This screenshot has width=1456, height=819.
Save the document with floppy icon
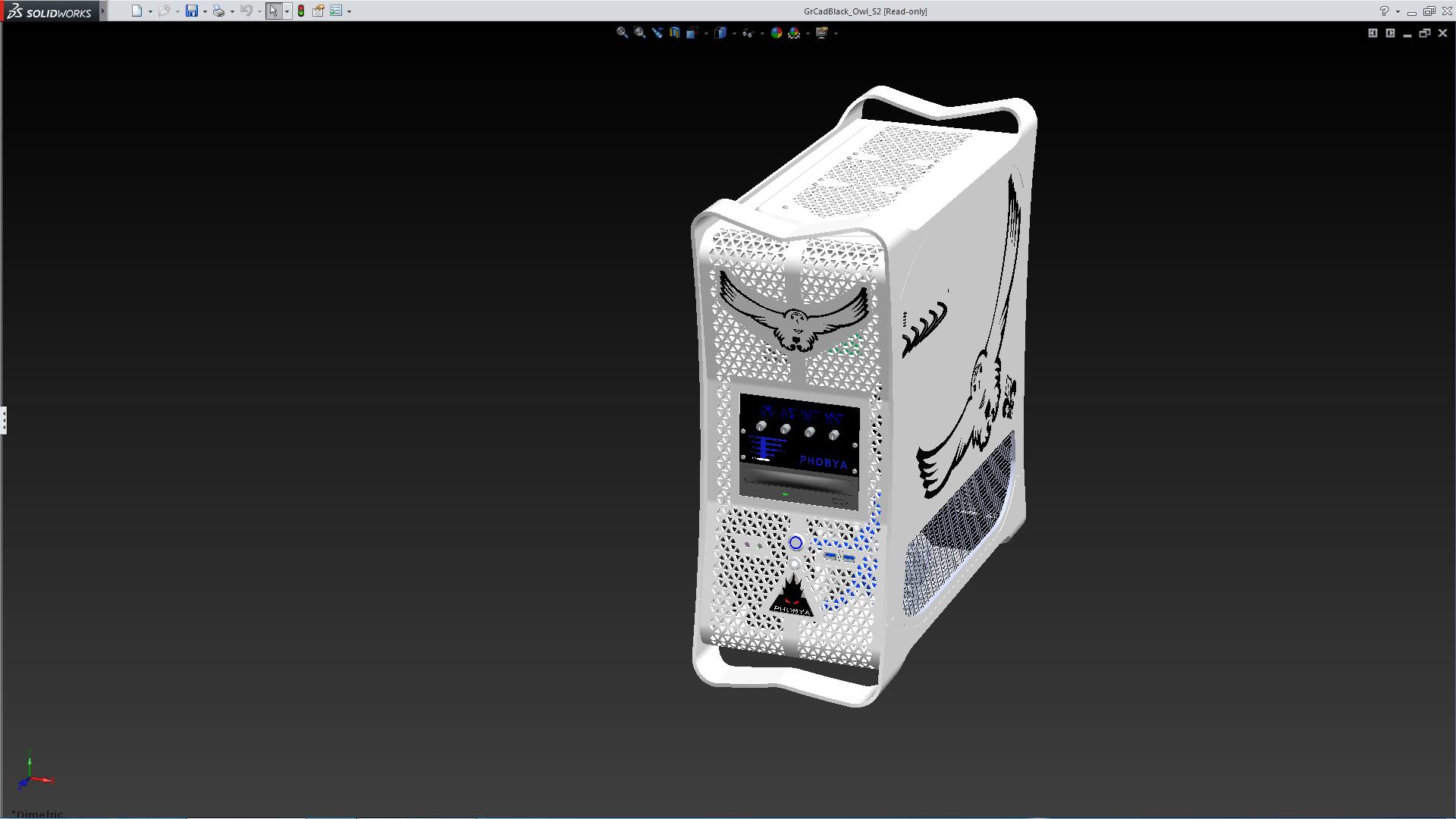192,11
